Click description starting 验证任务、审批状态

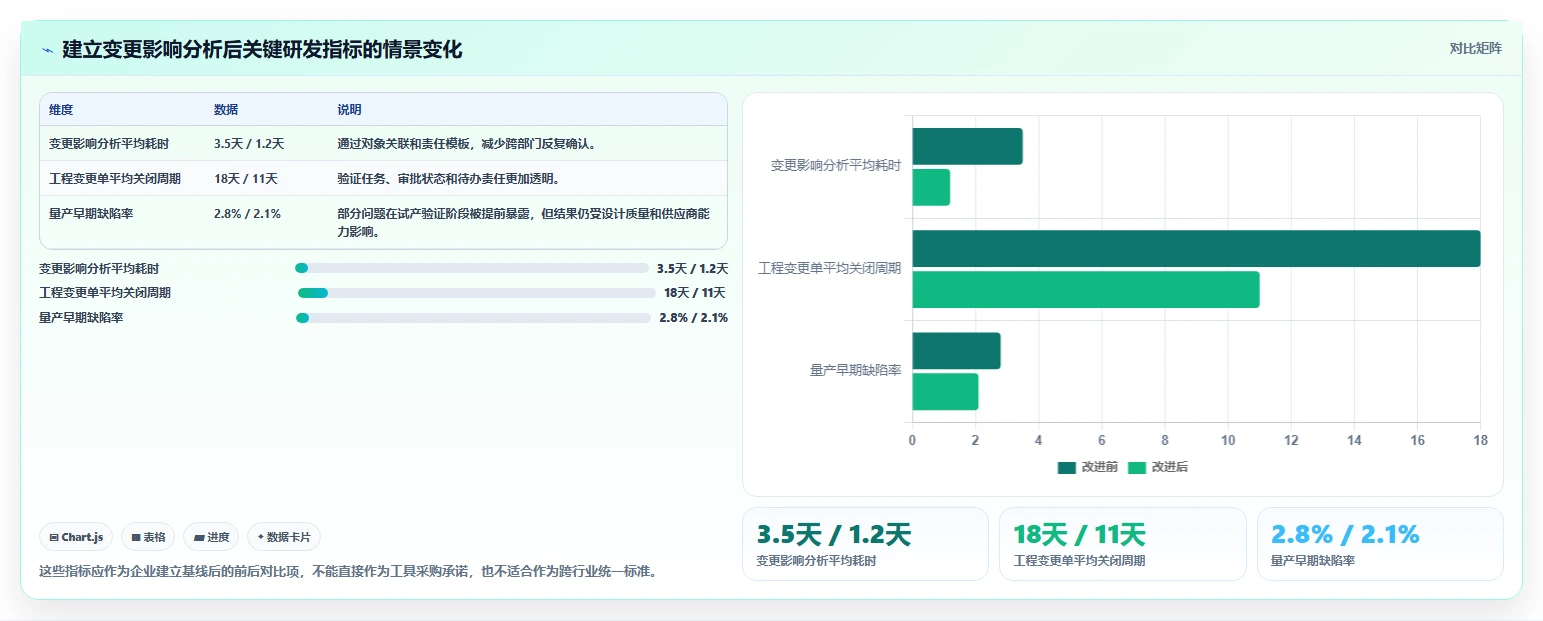448,179
